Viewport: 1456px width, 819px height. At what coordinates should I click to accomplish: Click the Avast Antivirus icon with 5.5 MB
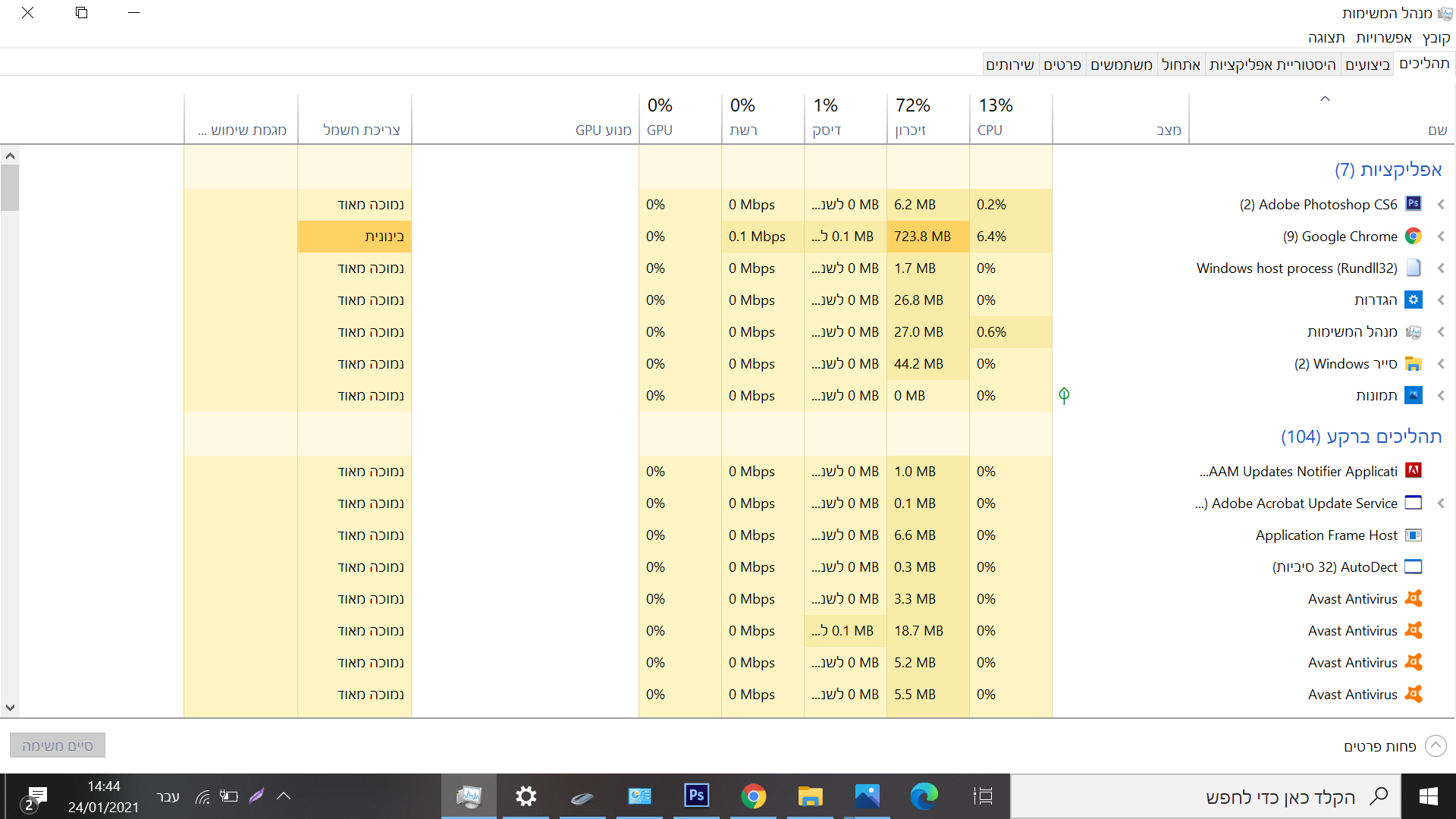click(1414, 694)
